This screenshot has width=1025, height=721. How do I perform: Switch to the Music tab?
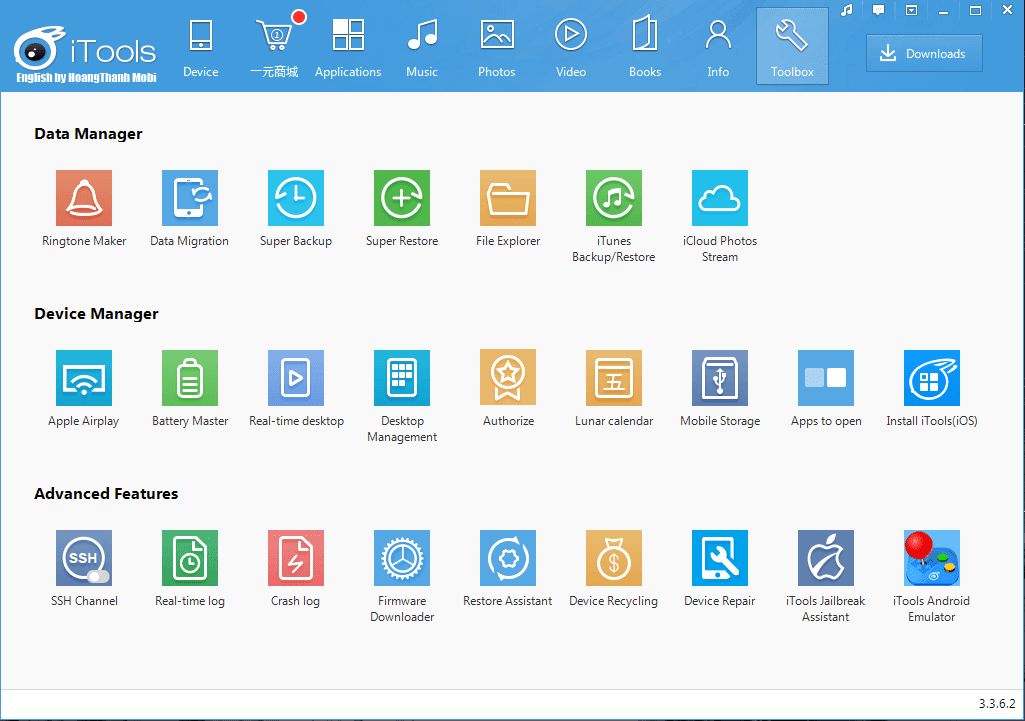click(x=422, y=47)
